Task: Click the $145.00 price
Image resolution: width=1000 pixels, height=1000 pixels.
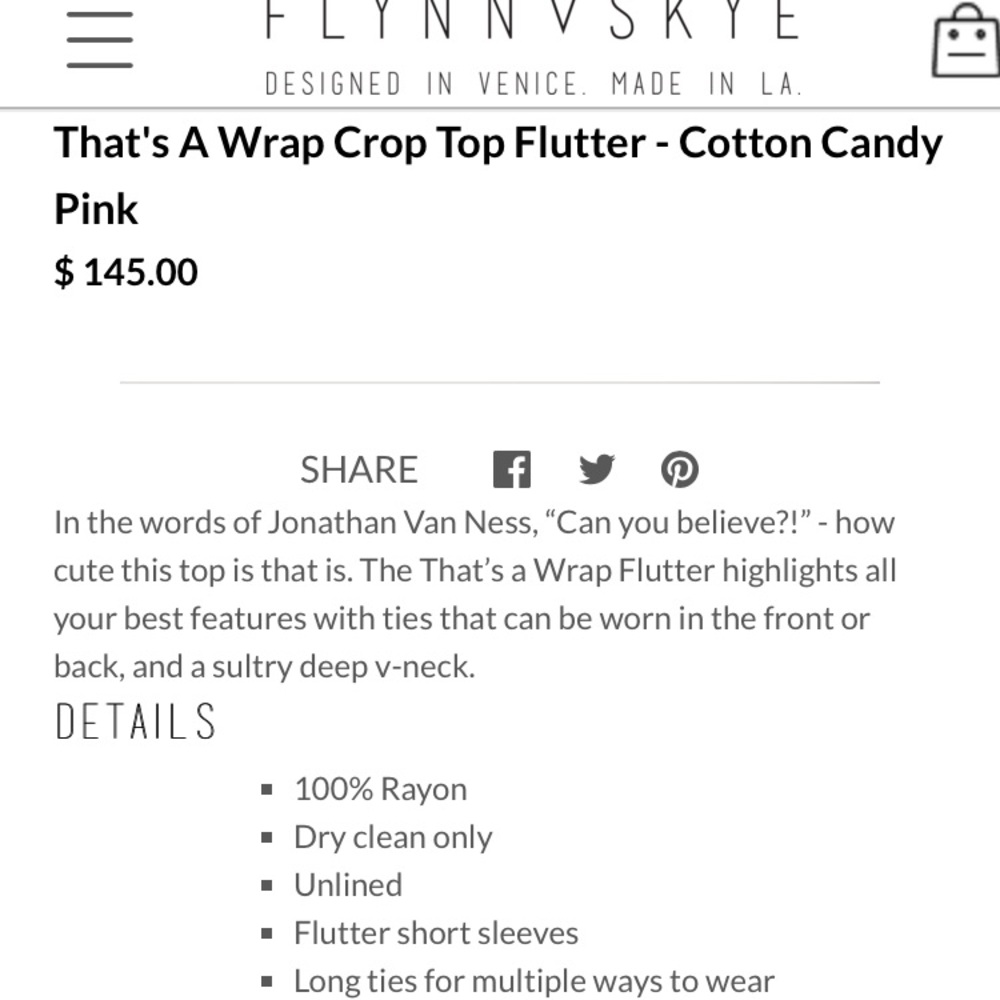Action: coord(126,272)
